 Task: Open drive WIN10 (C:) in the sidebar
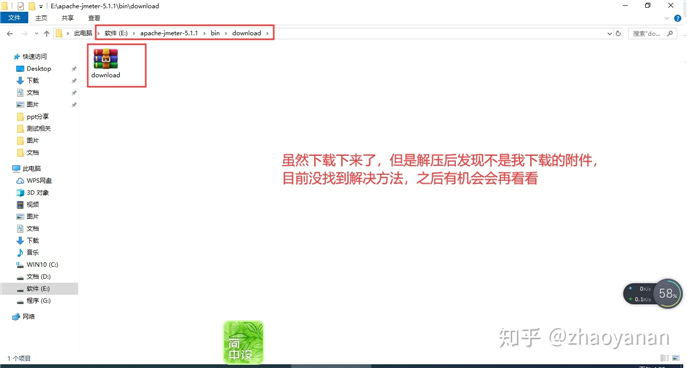tap(42, 265)
